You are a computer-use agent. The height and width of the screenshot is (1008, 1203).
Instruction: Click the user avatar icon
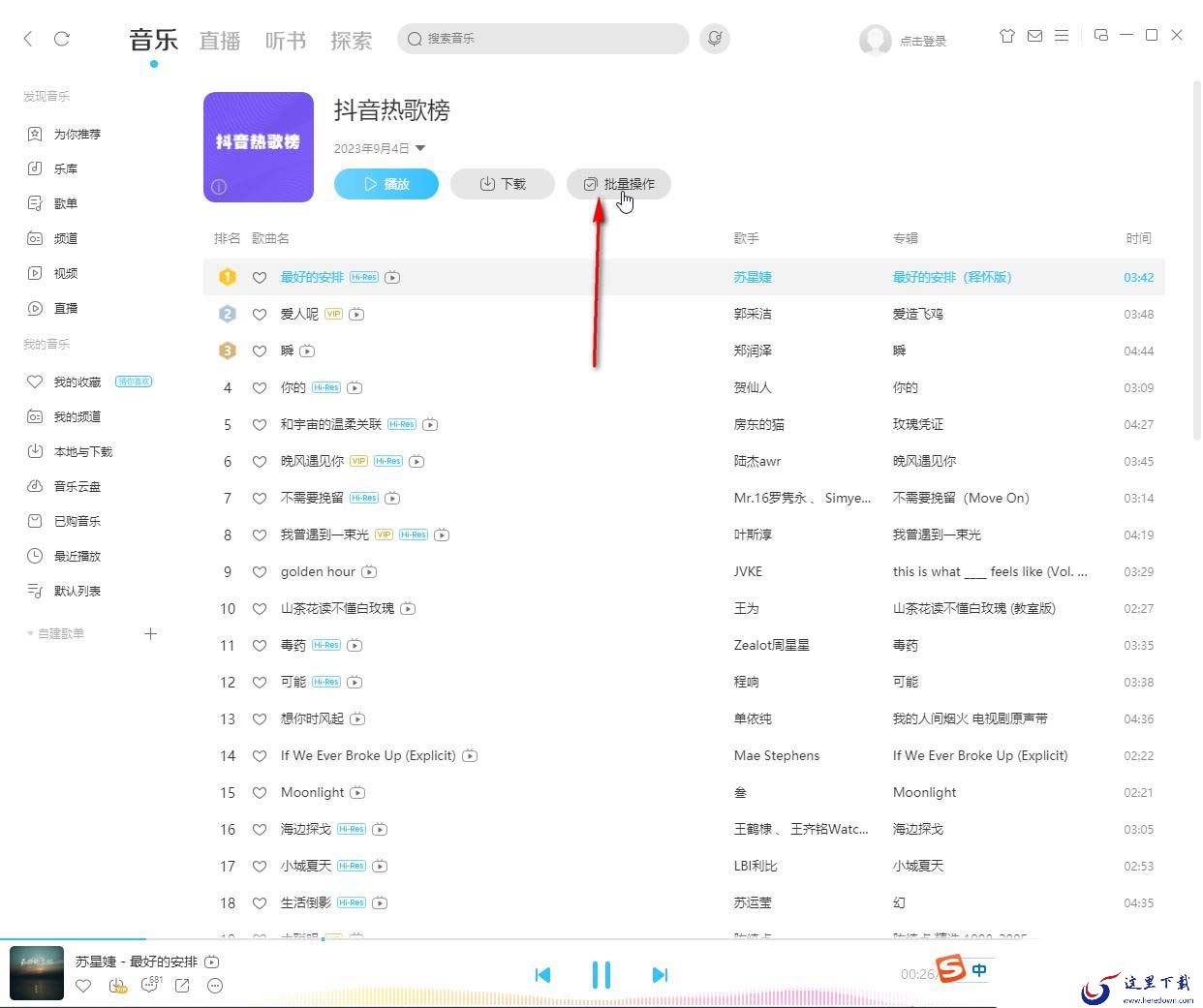875,40
